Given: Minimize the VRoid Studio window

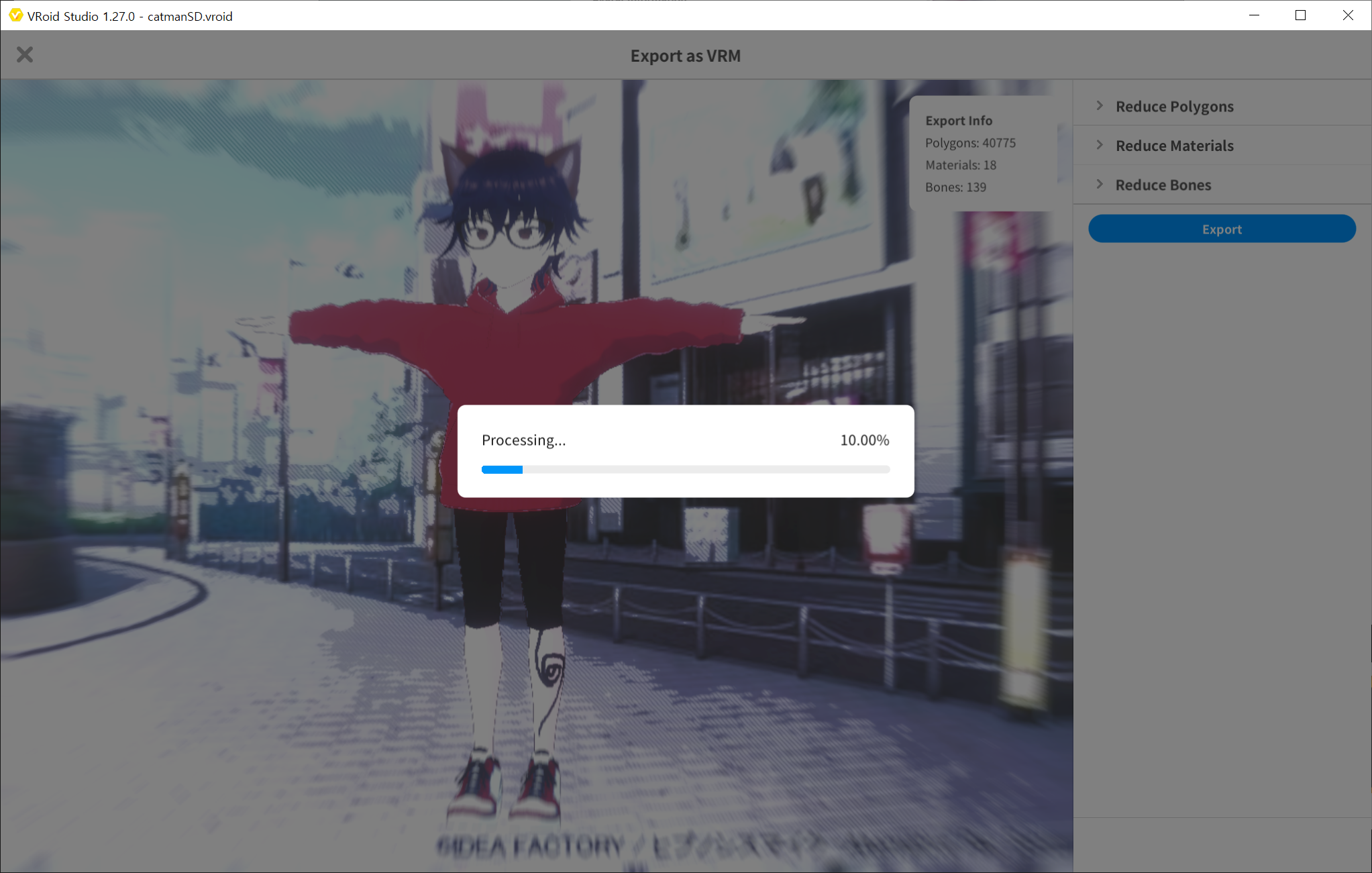Looking at the screenshot, I should point(1254,15).
